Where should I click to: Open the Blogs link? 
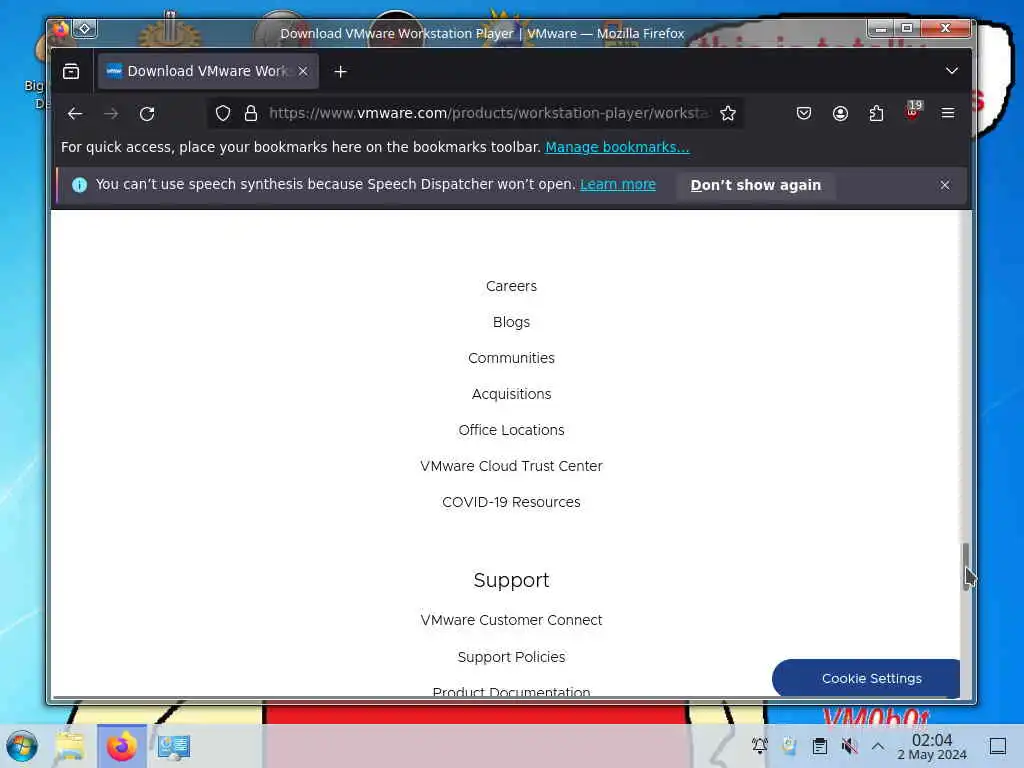pos(511,322)
